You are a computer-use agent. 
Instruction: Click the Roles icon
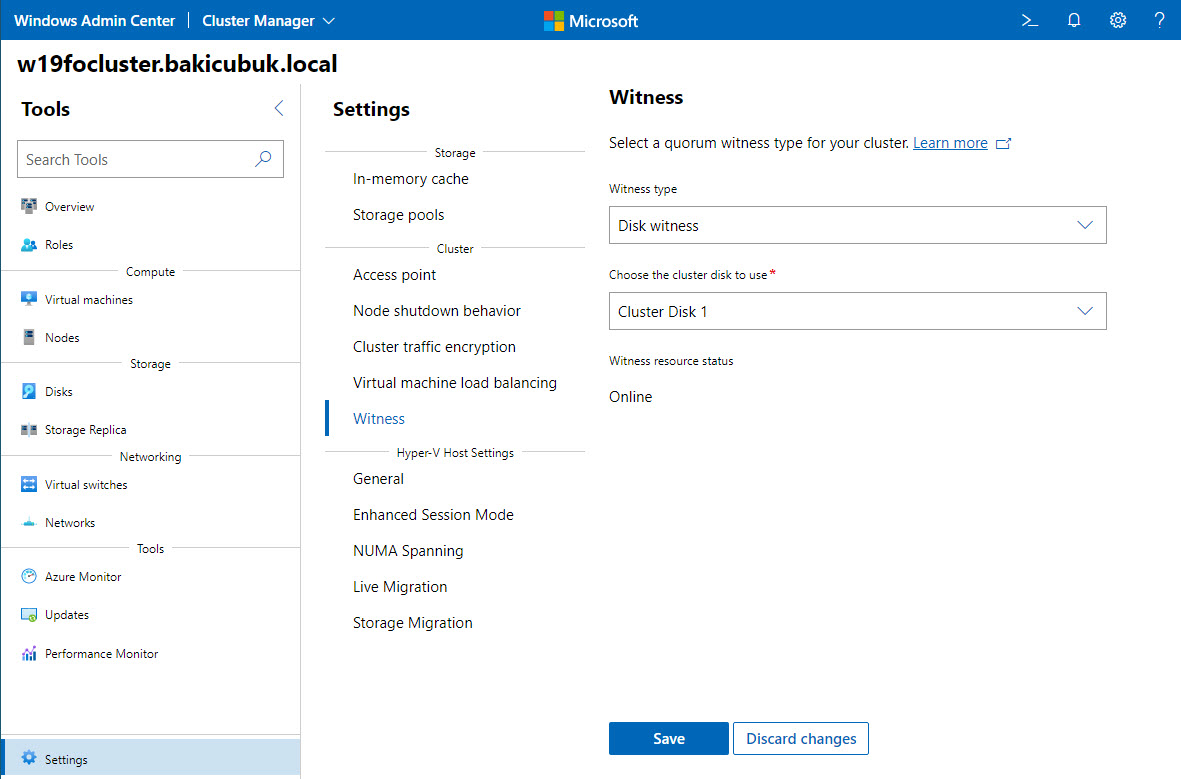tap(29, 244)
